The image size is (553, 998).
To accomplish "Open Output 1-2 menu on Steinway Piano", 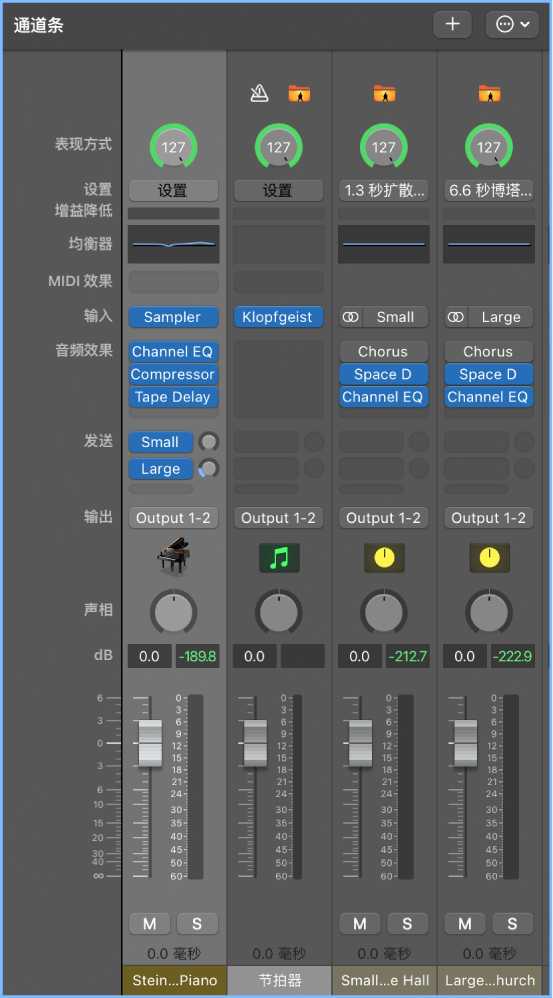I will (173, 518).
